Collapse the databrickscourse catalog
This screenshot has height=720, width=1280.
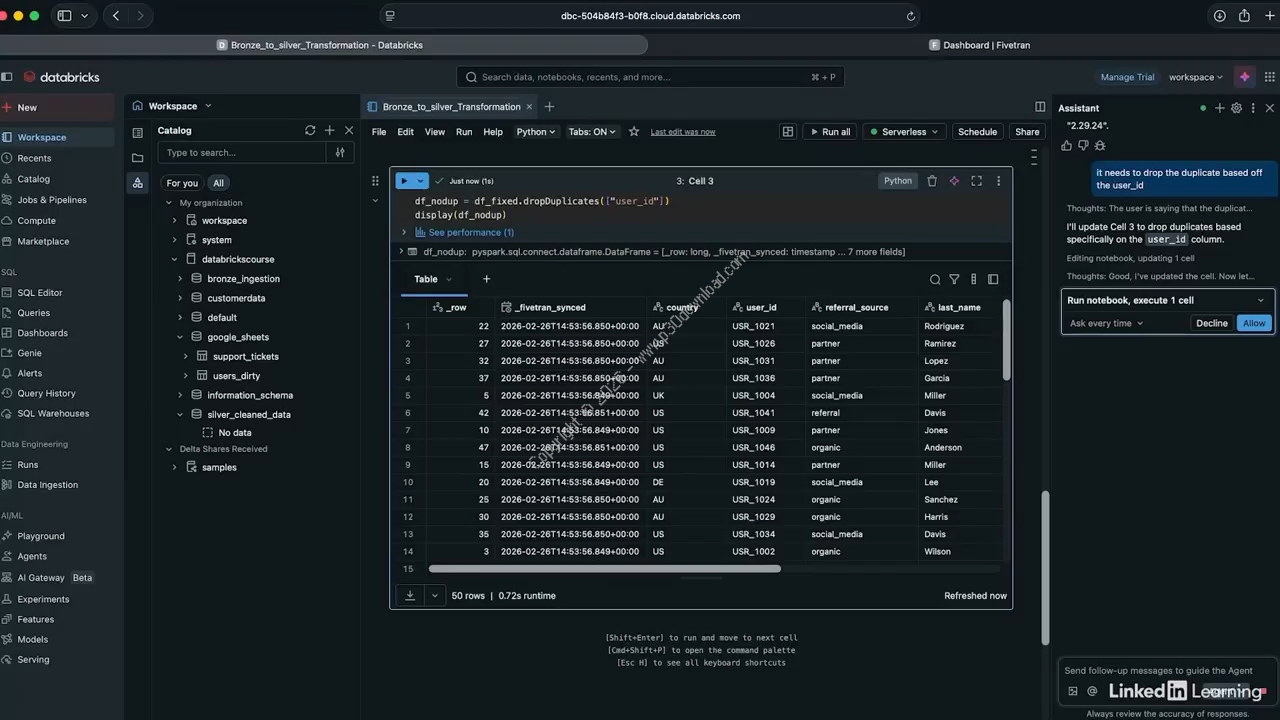coord(175,259)
